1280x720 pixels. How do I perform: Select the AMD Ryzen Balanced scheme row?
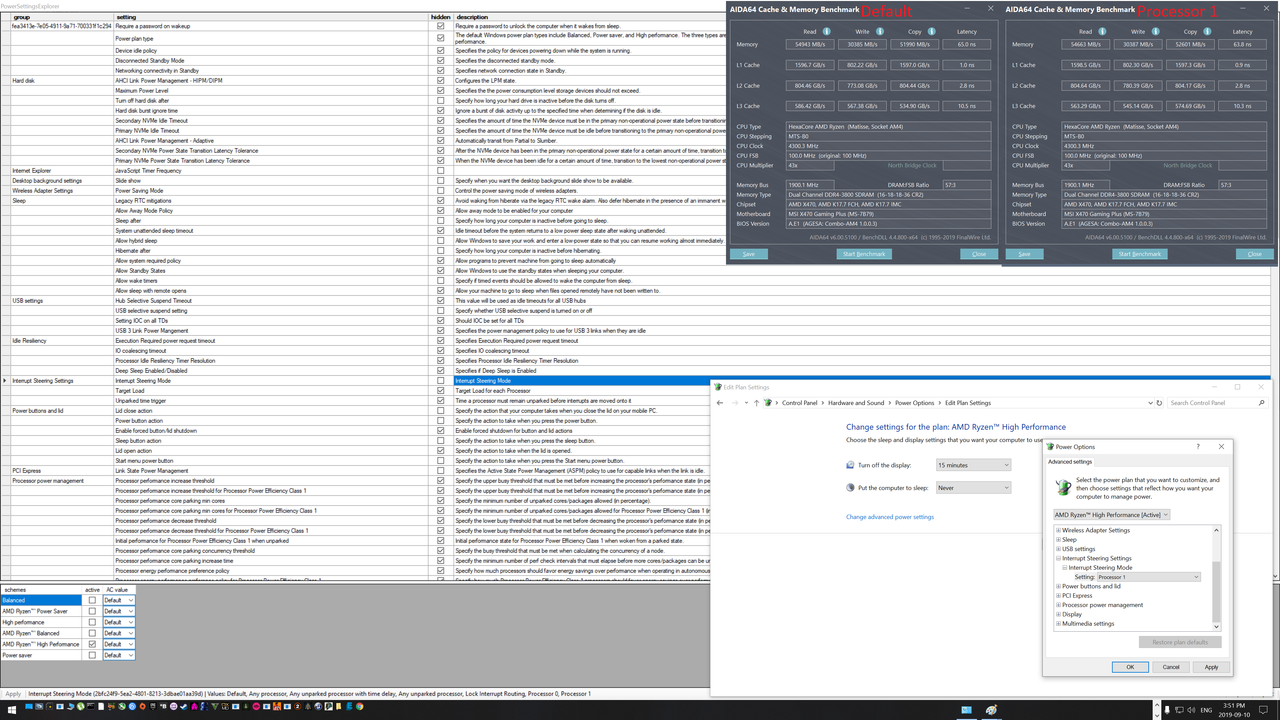point(41,633)
